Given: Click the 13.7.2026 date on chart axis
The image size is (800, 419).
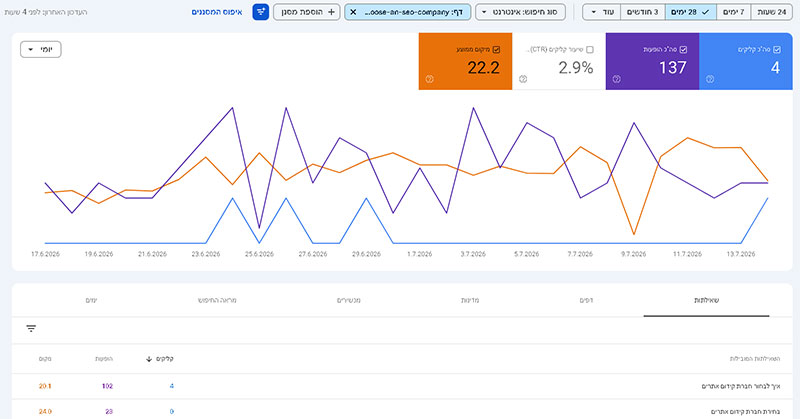Looking at the screenshot, I should tap(741, 254).
